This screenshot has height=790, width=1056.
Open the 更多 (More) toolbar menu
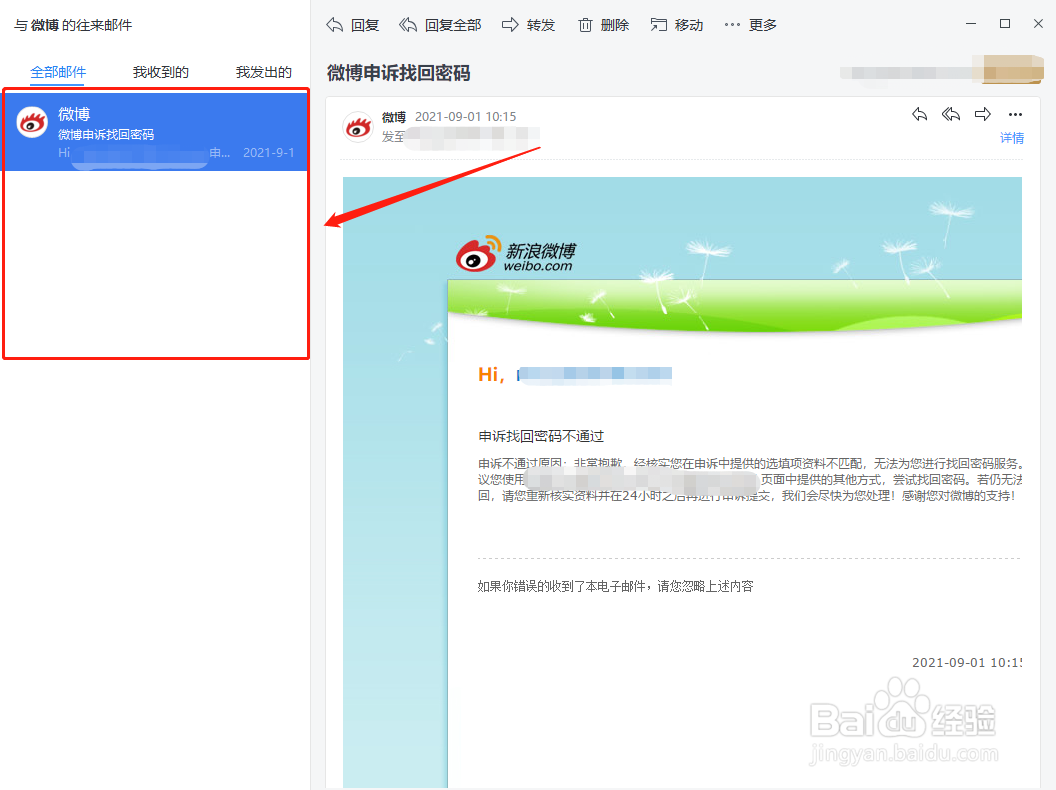pyautogui.click(x=750, y=26)
